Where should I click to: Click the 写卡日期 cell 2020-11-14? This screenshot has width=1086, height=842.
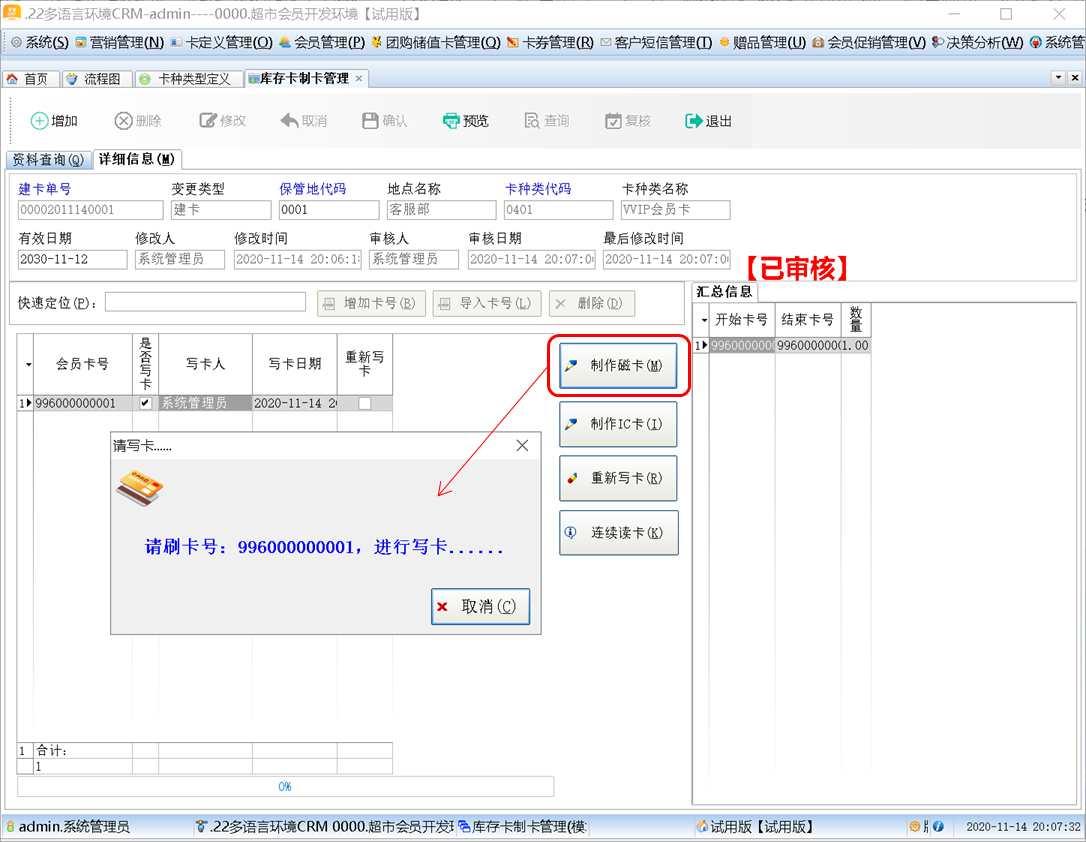[x=294, y=403]
